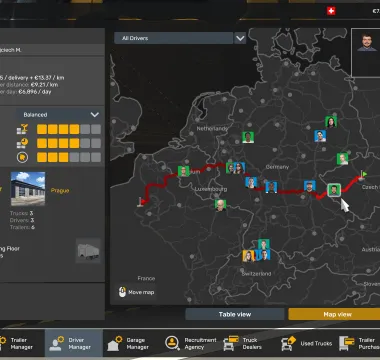Click the circular skill icon in the third skill row
The width and height of the screenshot is (380, 360).
[x=22, y=157]
